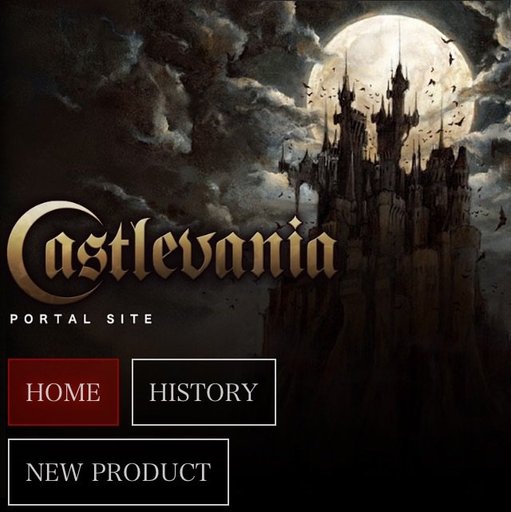Open the NEW PRODUCT page
Viewport: 511px width, 512px height.
[118, 472]
